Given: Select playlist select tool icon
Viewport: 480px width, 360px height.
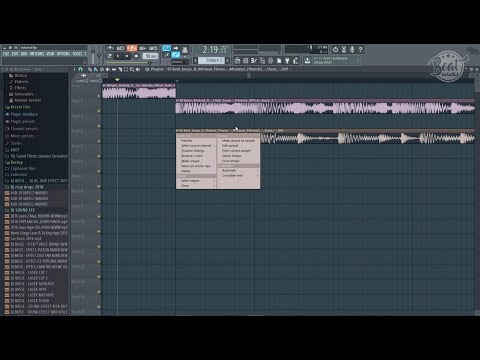Looking at the screenshot, I should pyautogui.click(x=126, y=69).
